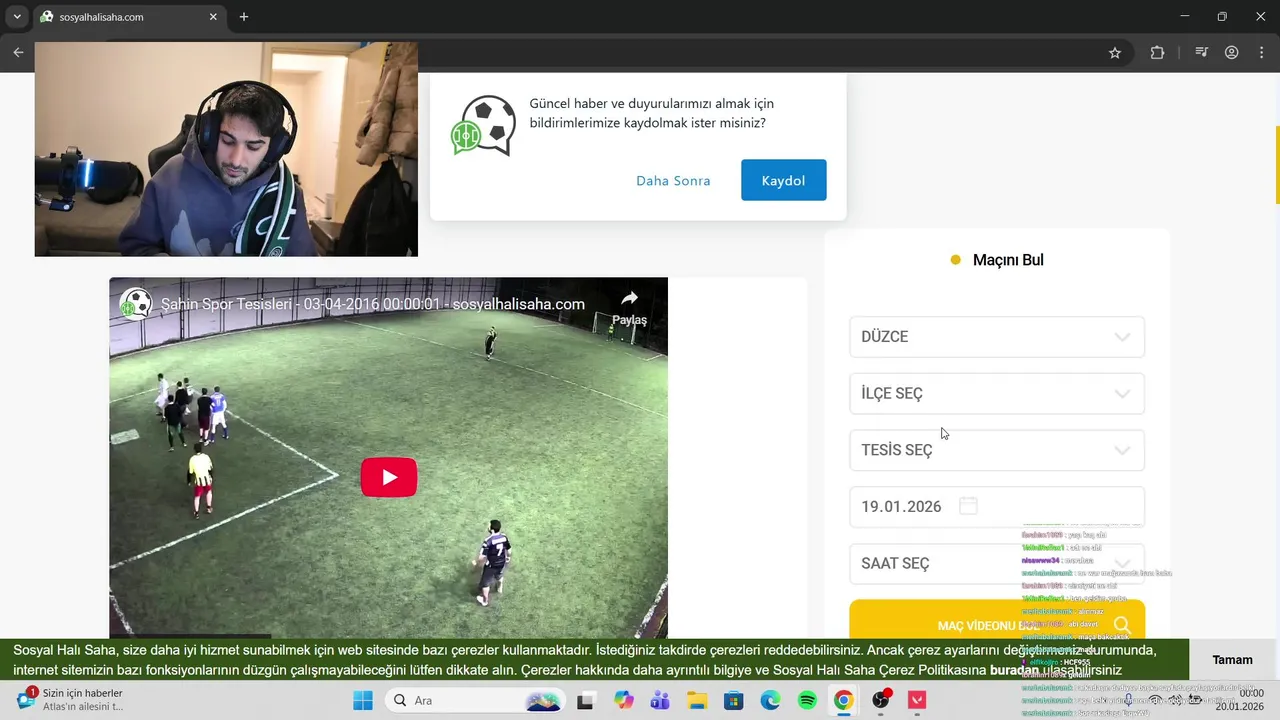Image resolution: width=1280 pixels, height=720 pixels.
Task: Open the SAAT SEÇ time dropdown
Action: point(996,564)
